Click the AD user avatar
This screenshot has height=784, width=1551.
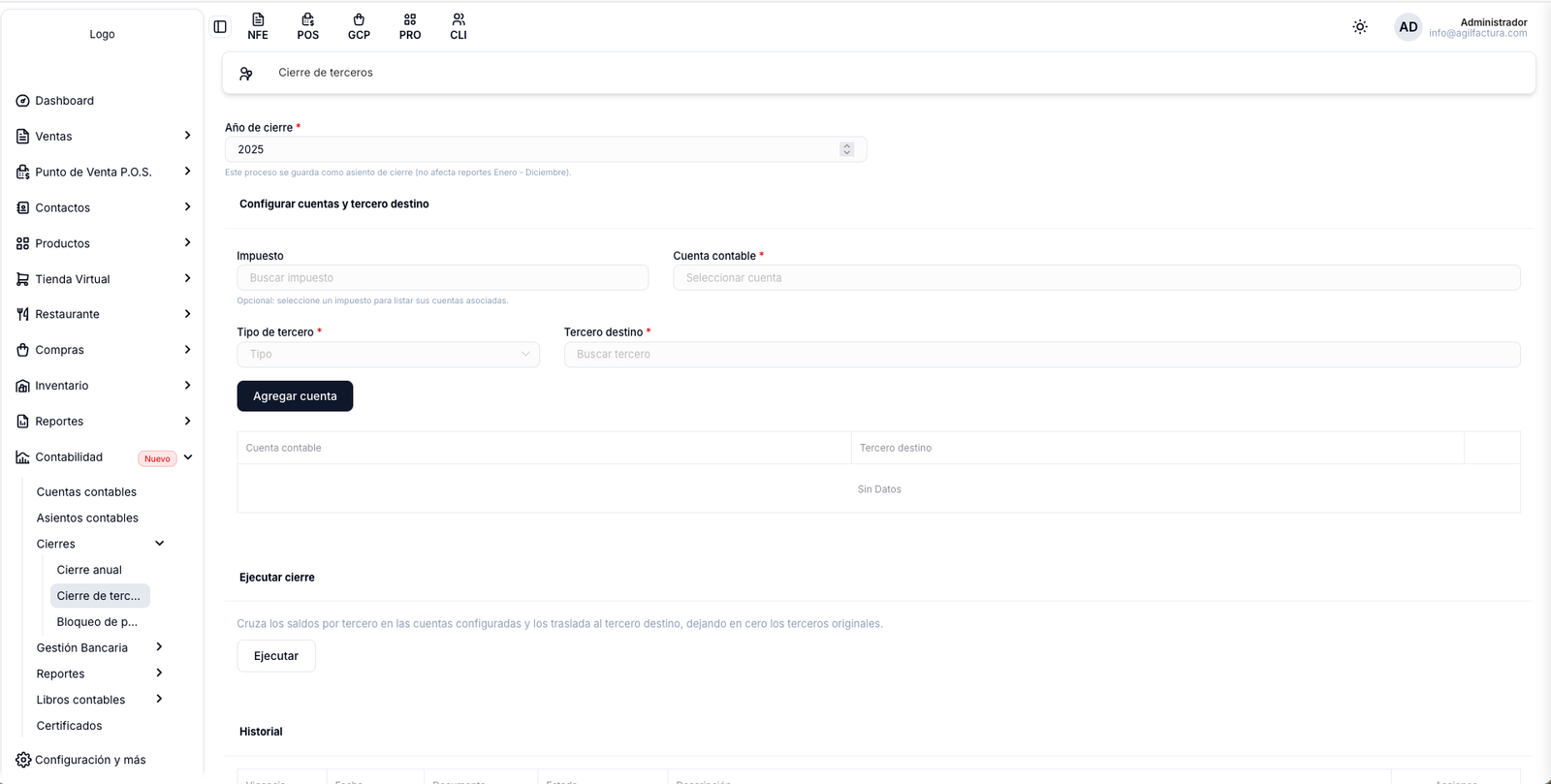(1409, 27)
